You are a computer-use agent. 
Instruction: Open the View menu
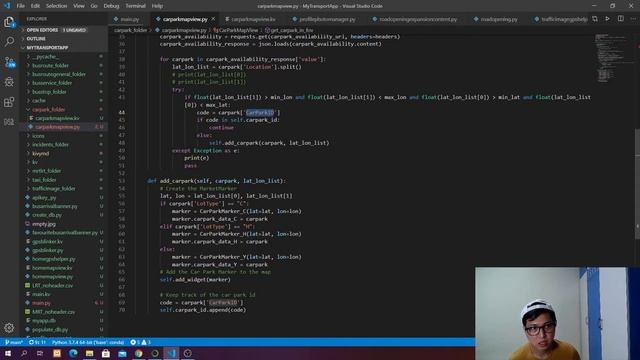point(79,6)
